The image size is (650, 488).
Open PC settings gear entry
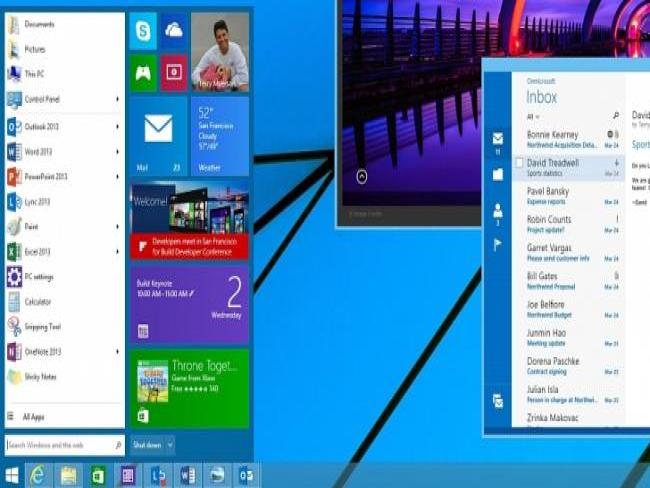[64, 277]
